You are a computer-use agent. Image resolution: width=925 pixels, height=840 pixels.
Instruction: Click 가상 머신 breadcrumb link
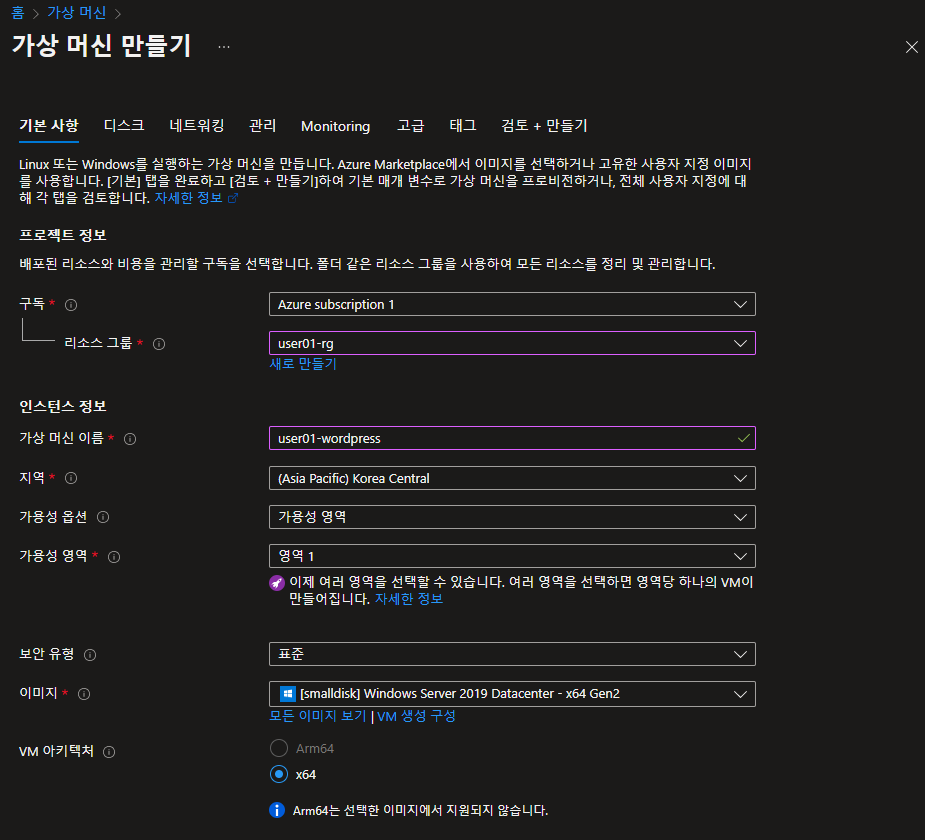click(77, 12)
